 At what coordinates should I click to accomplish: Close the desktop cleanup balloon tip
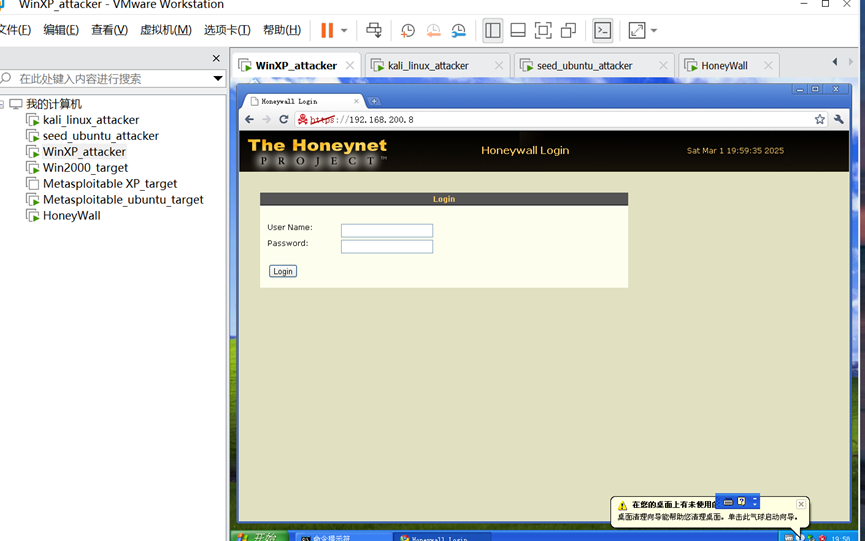(801, 504)
